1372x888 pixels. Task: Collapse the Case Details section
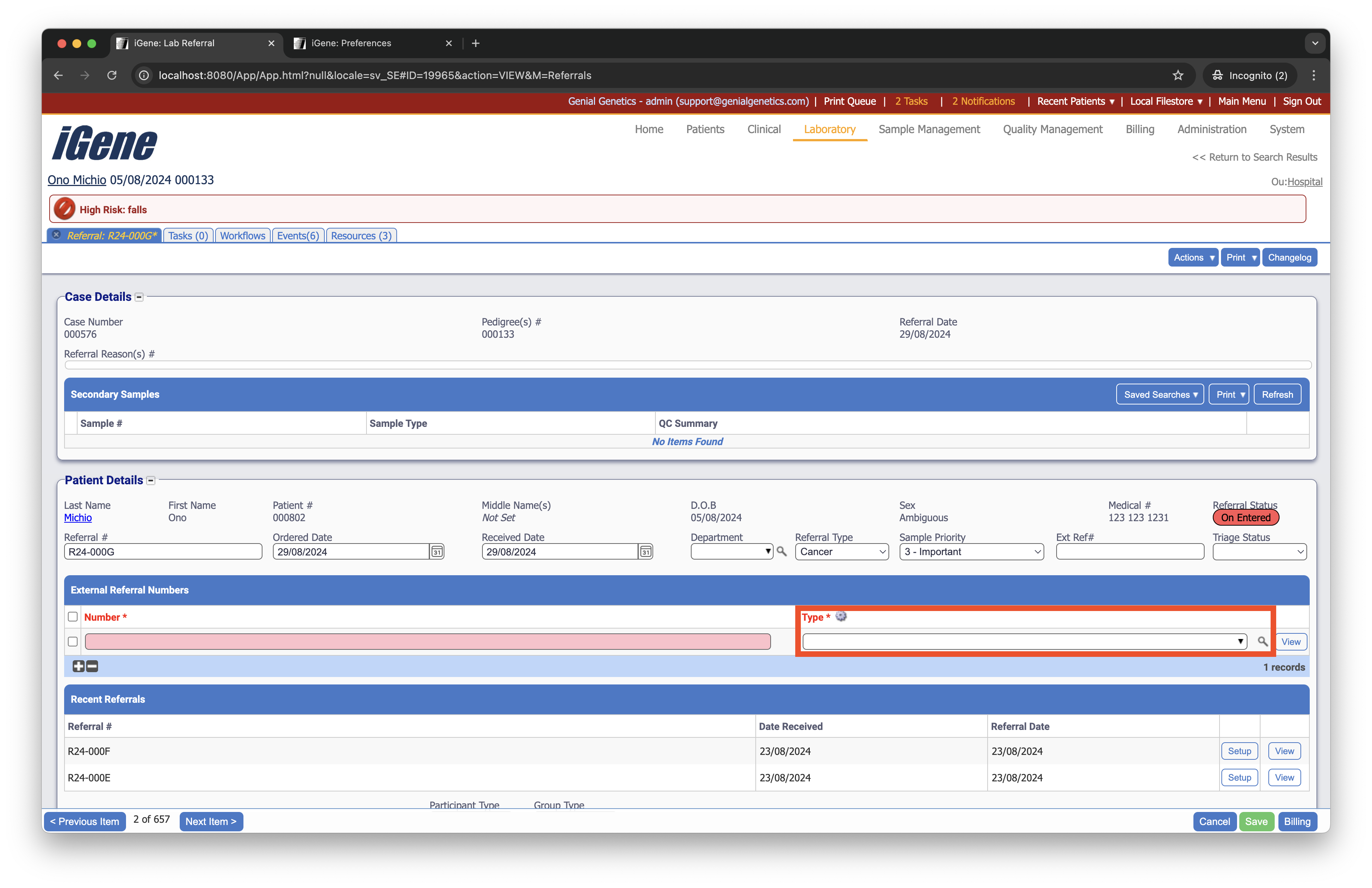click(139, 297)
